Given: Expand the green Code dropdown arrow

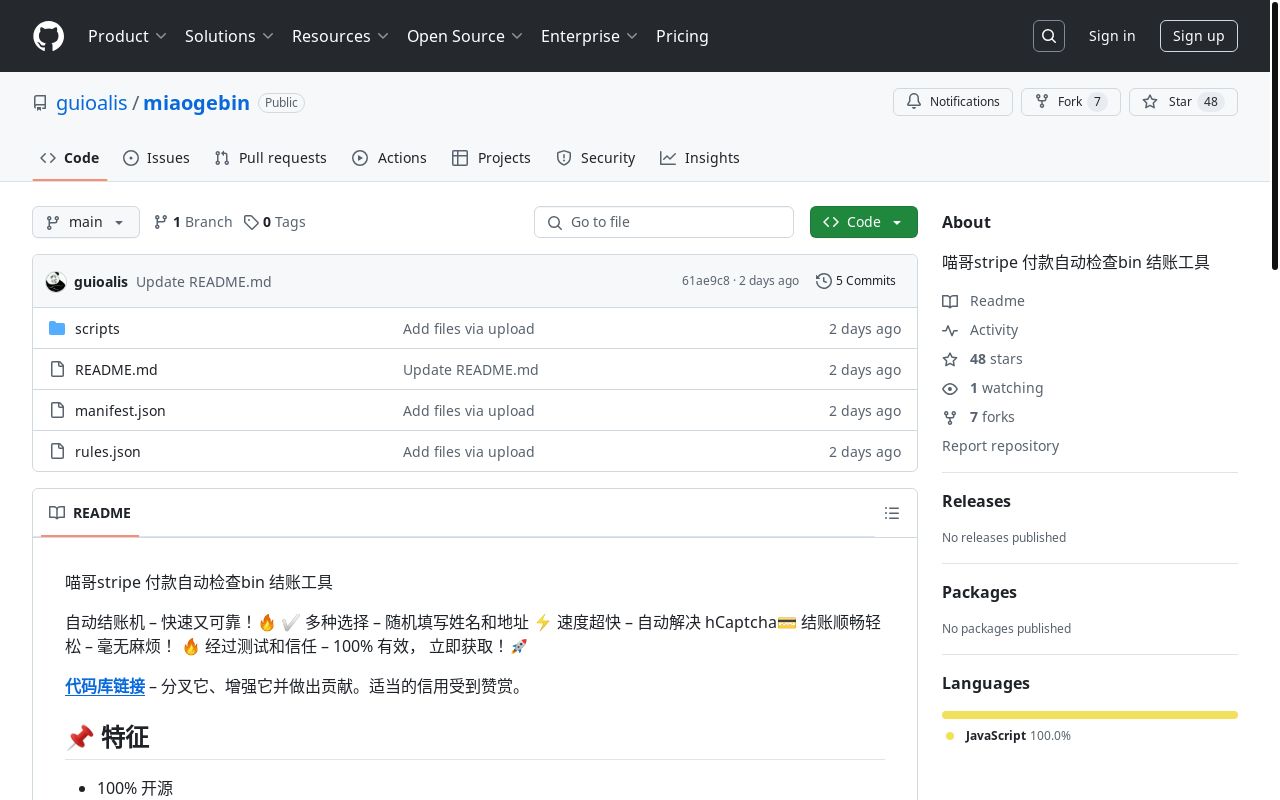Looking at the screenshot, I should 896,222.
